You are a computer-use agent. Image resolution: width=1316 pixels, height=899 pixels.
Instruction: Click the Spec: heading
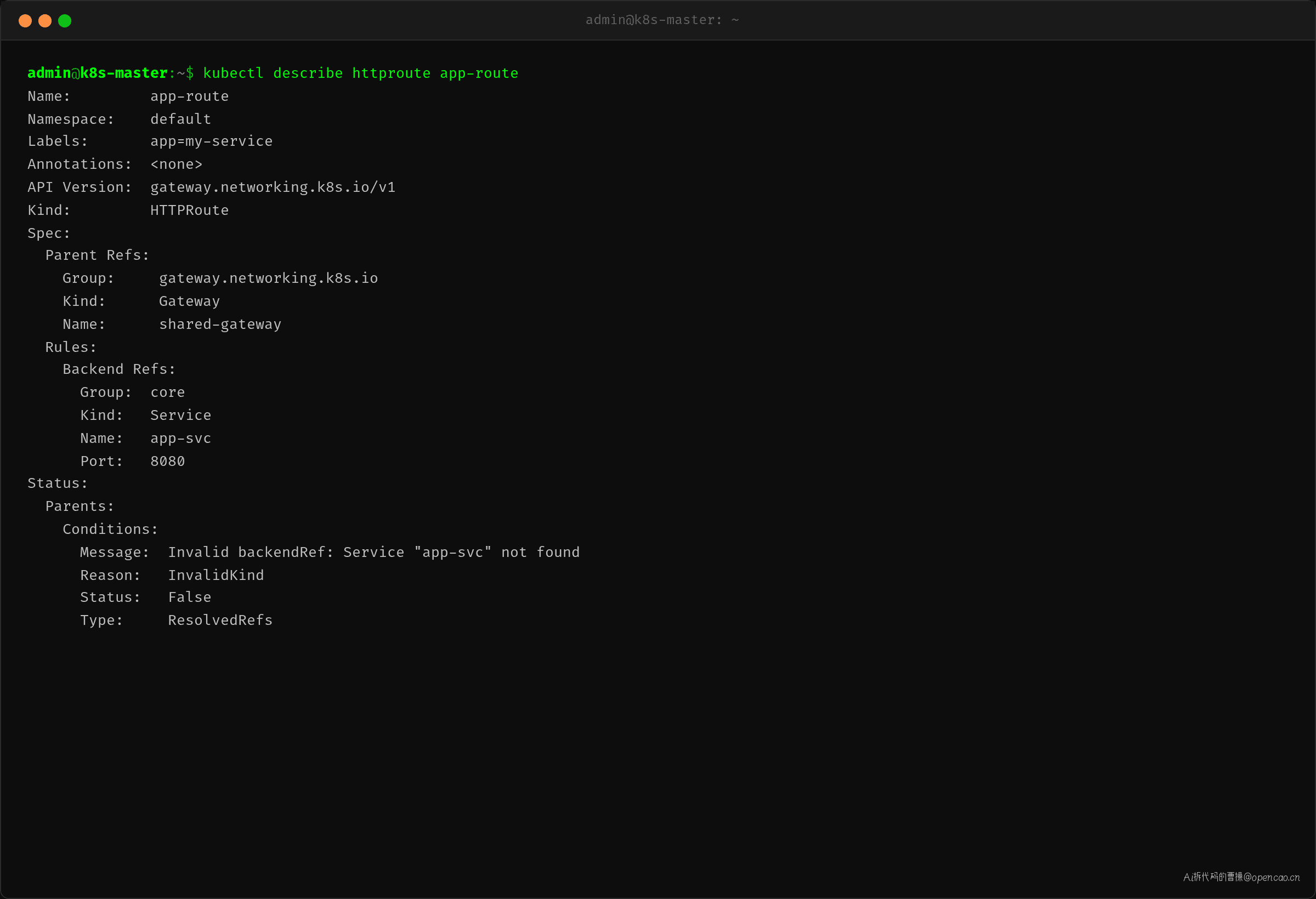point(49,233)
